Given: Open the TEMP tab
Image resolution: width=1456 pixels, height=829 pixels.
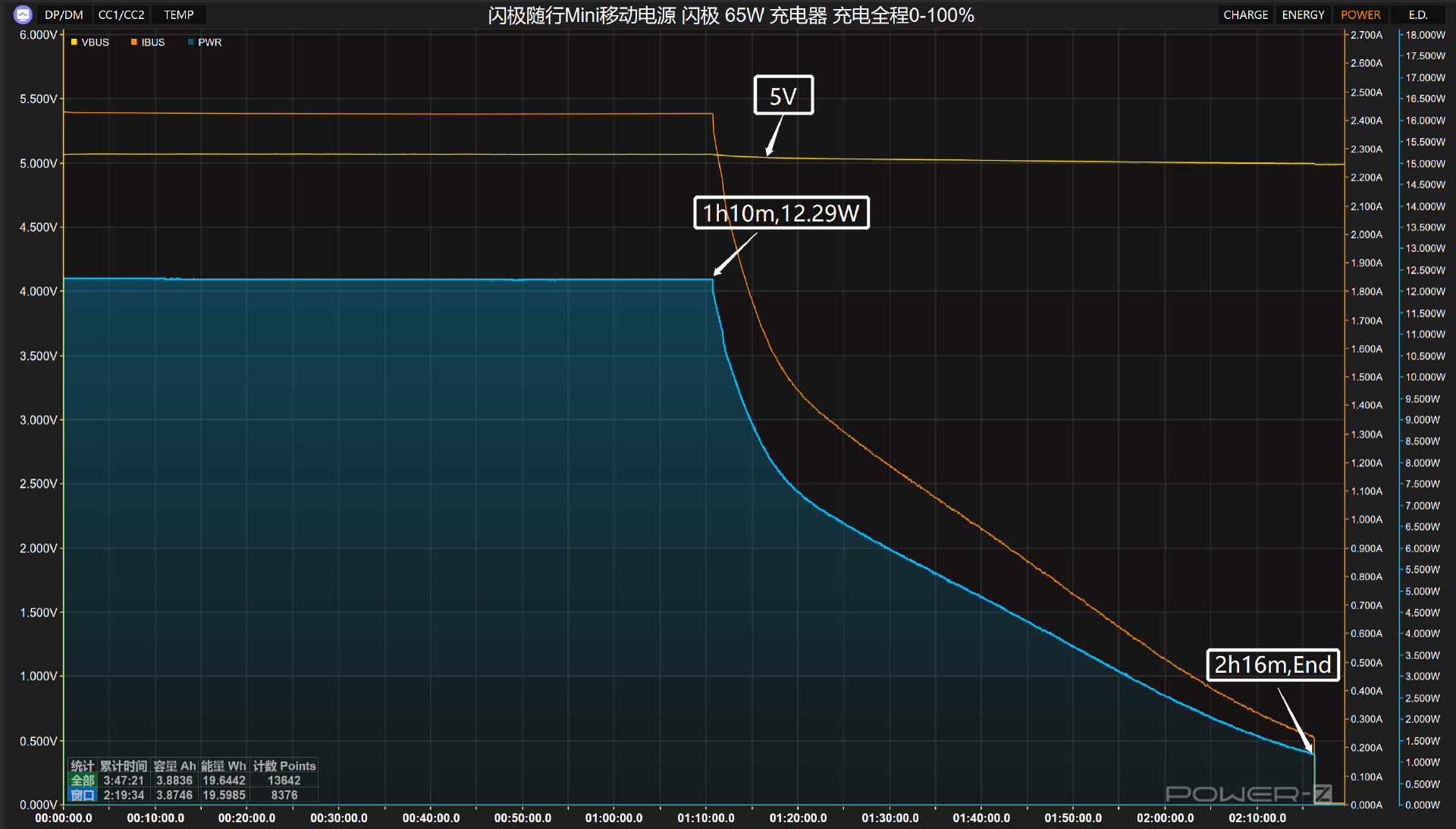Looking at the screenshot, I should coord(179,14).
